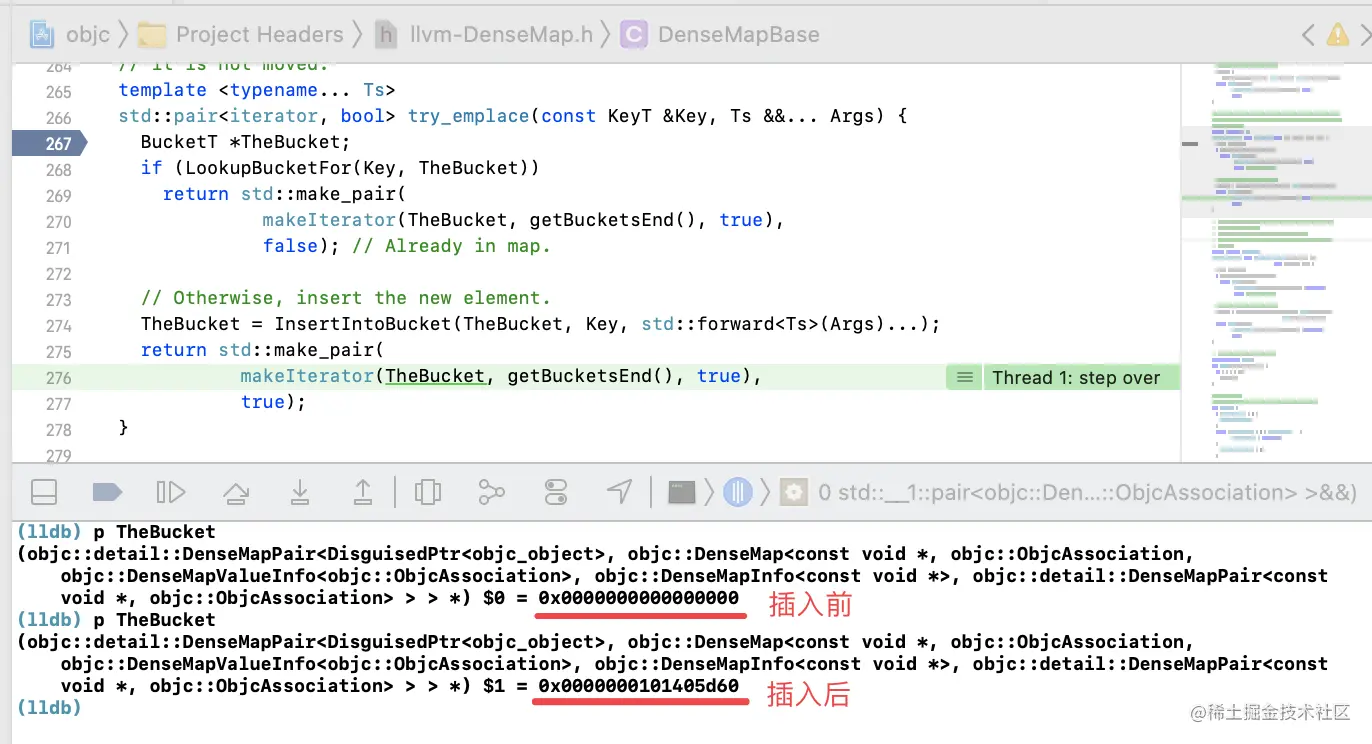Open the list icon beside Thread 1: step over

[965, 377]
